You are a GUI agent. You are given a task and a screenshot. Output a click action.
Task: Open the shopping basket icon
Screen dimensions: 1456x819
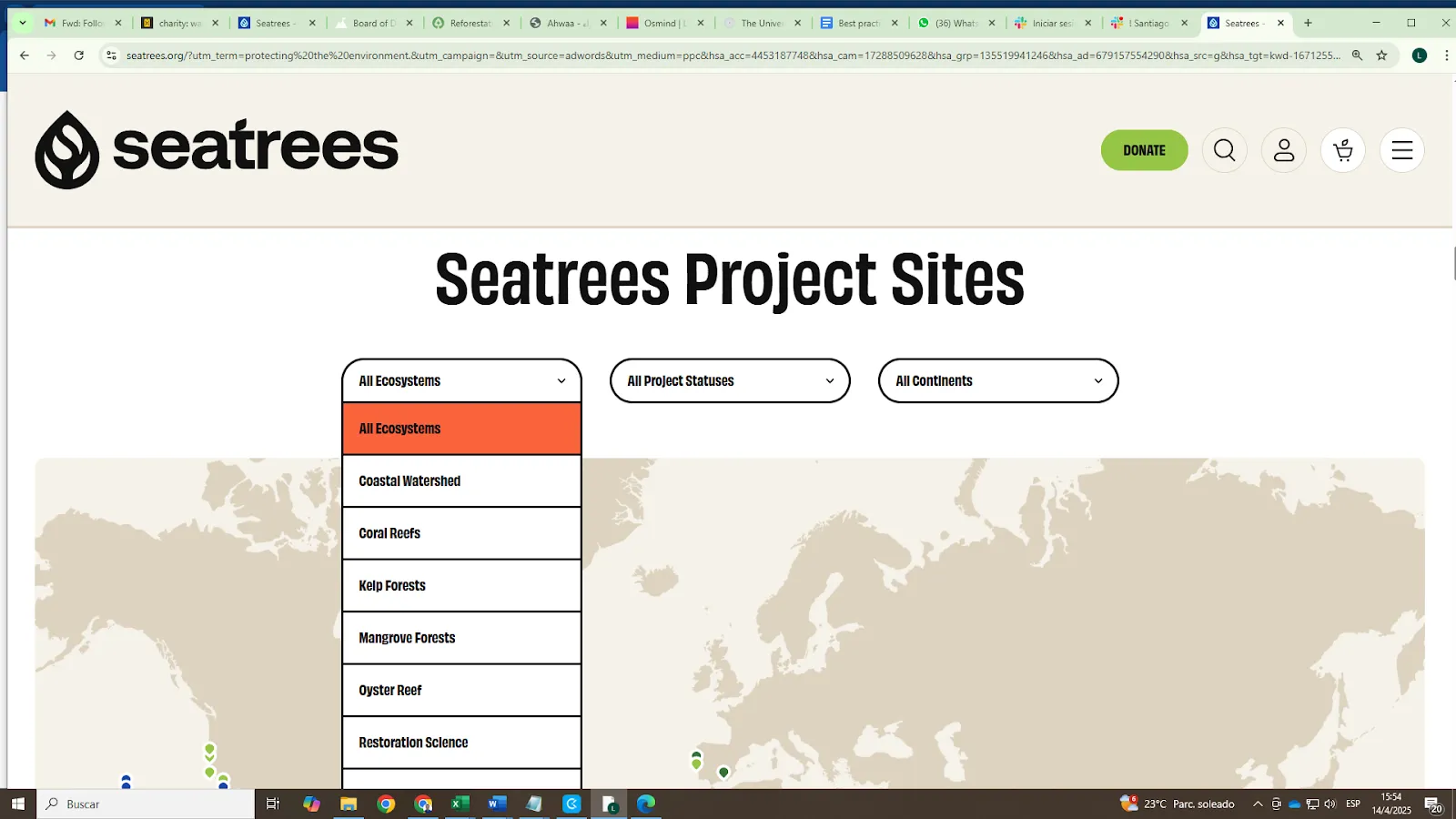[1343, 150]
